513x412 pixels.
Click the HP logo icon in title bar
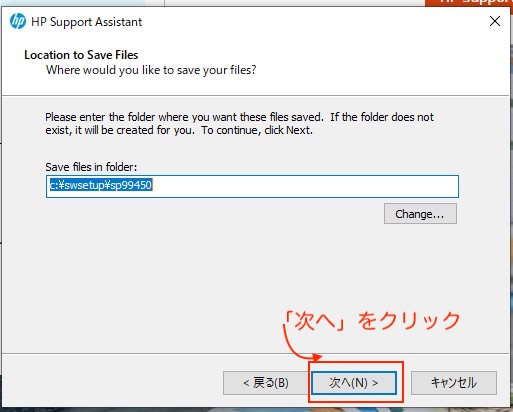coord(18,22)
